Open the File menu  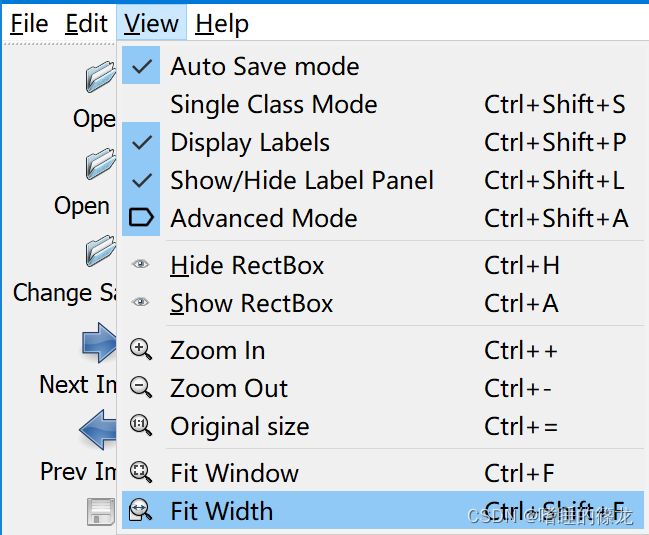(x=29, y=23)
